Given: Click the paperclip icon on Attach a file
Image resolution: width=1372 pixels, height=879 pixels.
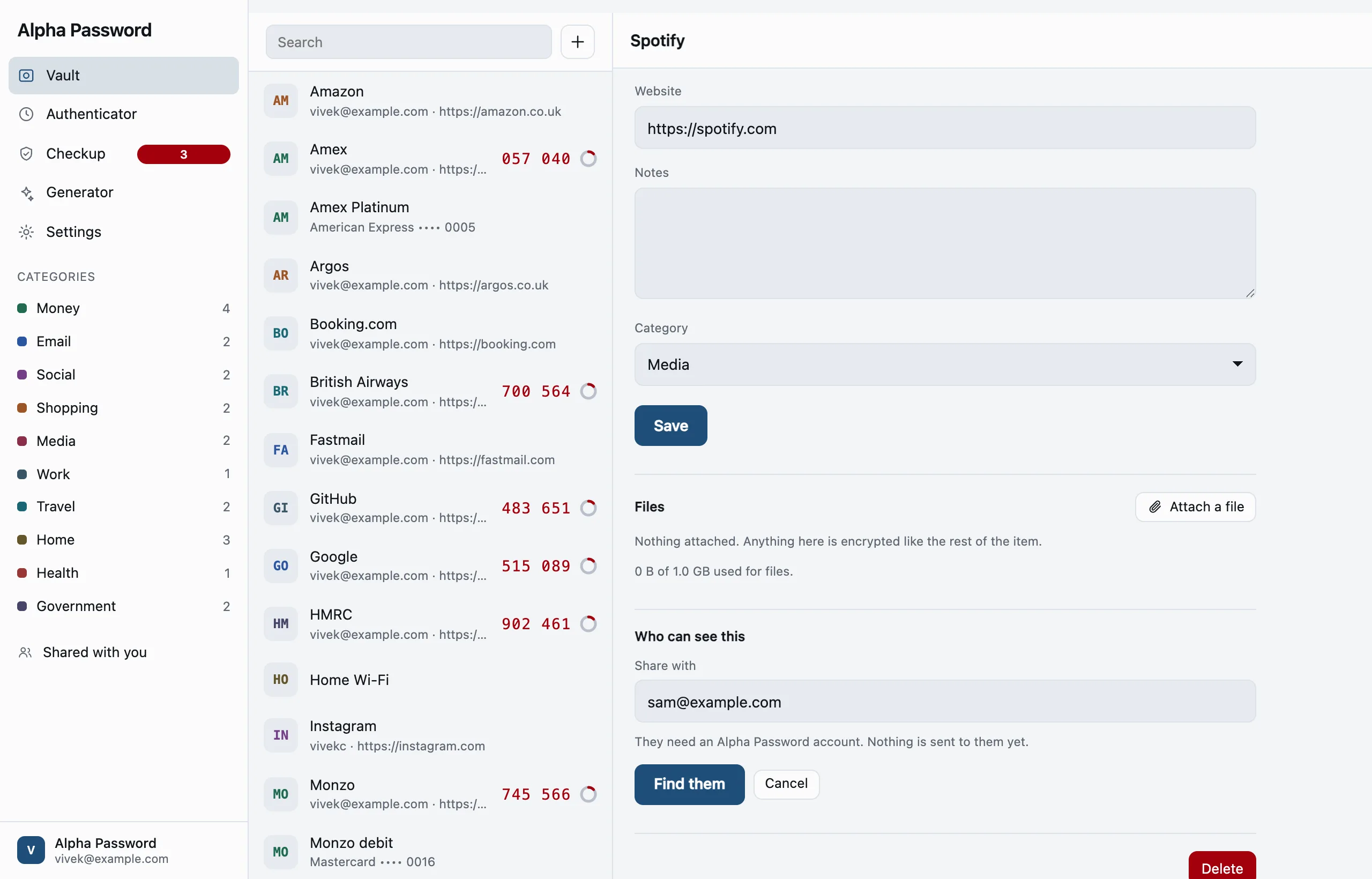Looking at the screenshot, I should [1154, 507].
